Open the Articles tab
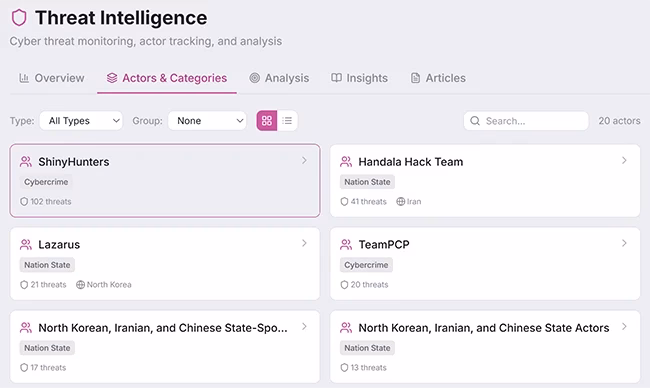Image resolution: width=650 pixels, height=388 pixels. point(438,78)
